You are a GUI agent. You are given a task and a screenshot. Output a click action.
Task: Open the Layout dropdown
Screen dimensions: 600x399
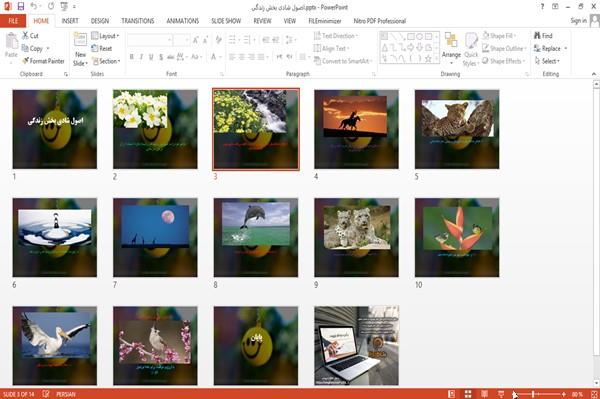pyautogui.click(x=106, y=36)
